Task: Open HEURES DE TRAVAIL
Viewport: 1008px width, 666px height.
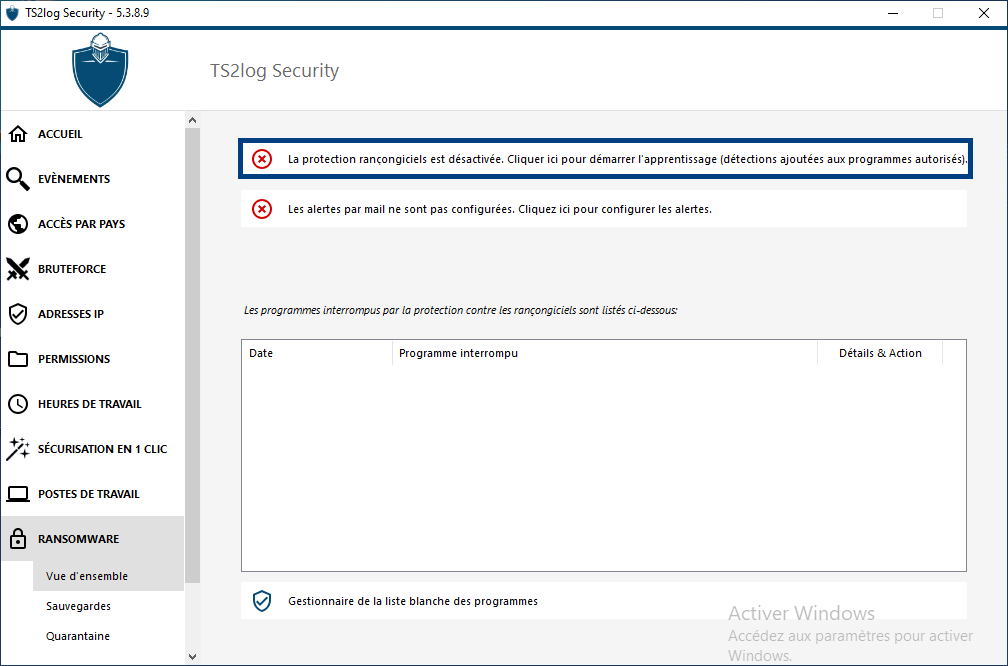Action: point(92,404)
